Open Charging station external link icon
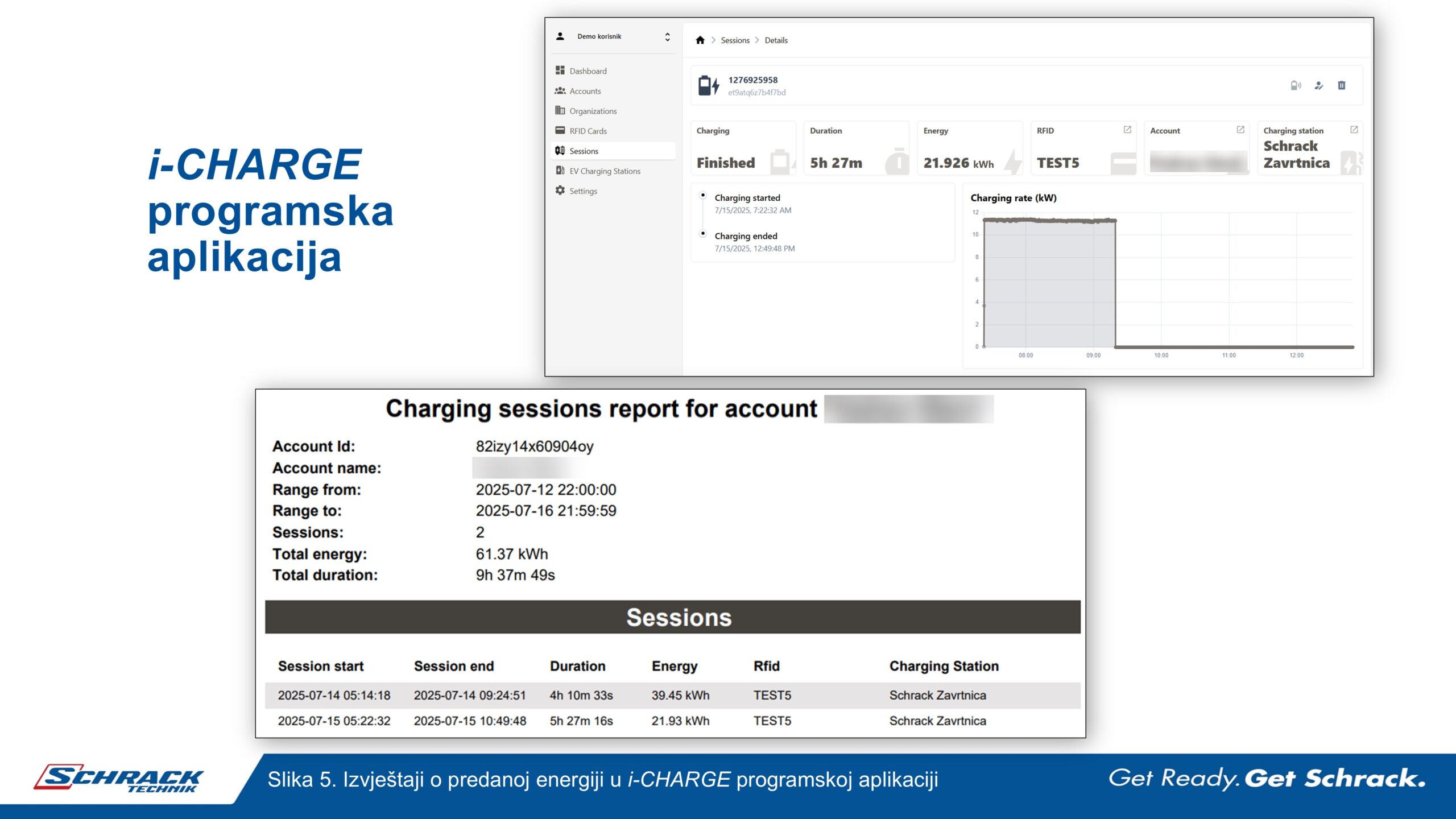The image size is (1456, 819). pos(1354,130)
